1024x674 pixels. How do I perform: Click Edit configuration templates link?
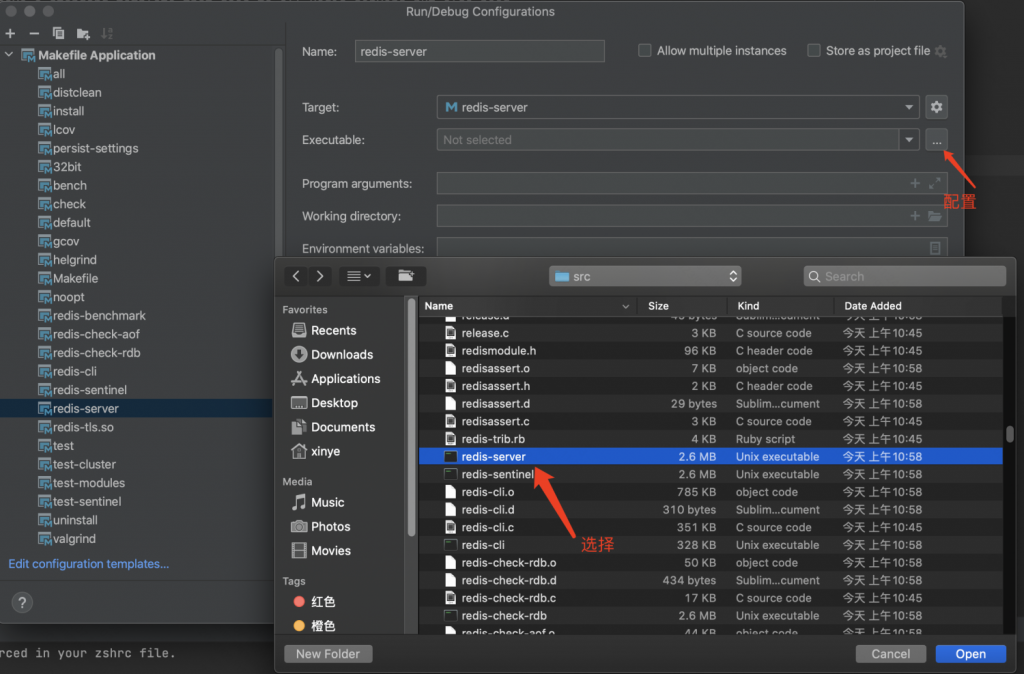89,564
